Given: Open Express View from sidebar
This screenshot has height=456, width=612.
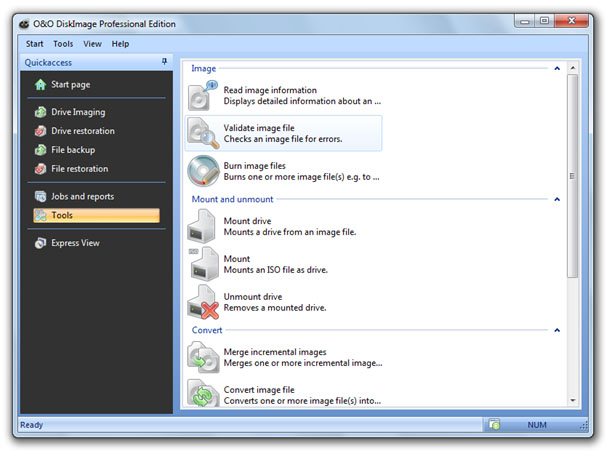Looking at the screenshot, I should (x=75, y=243).
